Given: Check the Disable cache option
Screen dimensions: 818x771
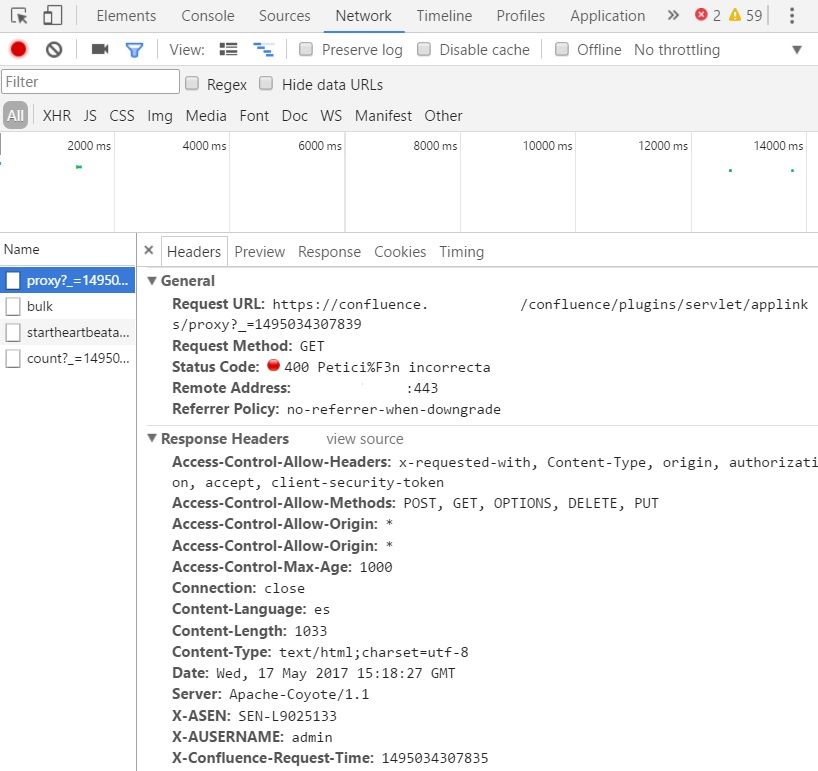Looking at the screenshot, I should tap(424, 49).
